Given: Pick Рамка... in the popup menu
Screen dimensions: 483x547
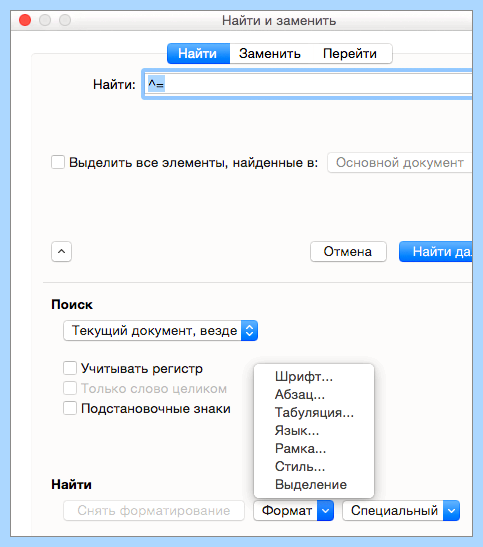Looking at the screenshot, I should point(314,449).
